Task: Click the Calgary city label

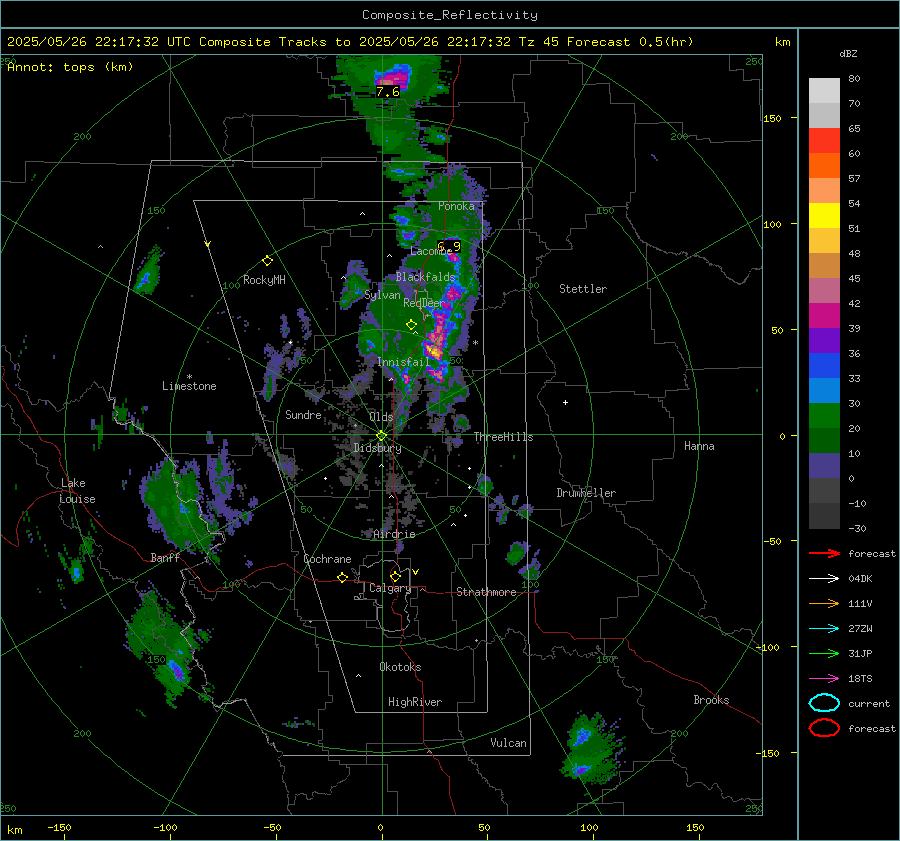Action: [390, 588]
